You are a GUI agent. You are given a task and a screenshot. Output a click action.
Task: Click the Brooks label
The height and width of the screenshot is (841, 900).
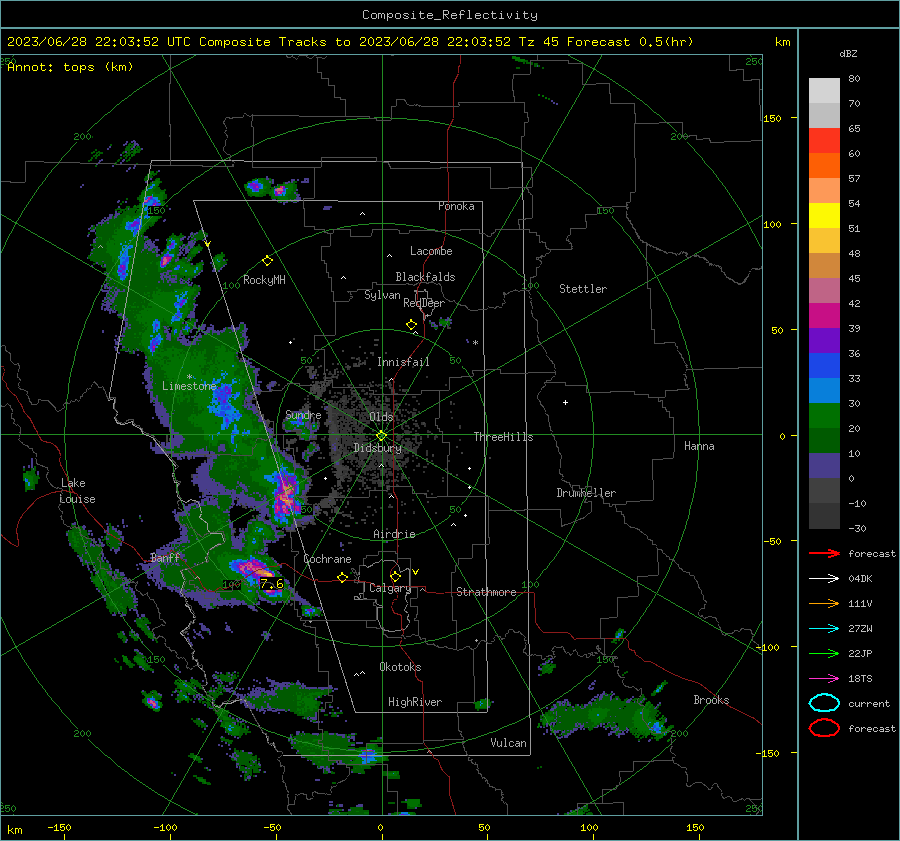click(711, 700)
